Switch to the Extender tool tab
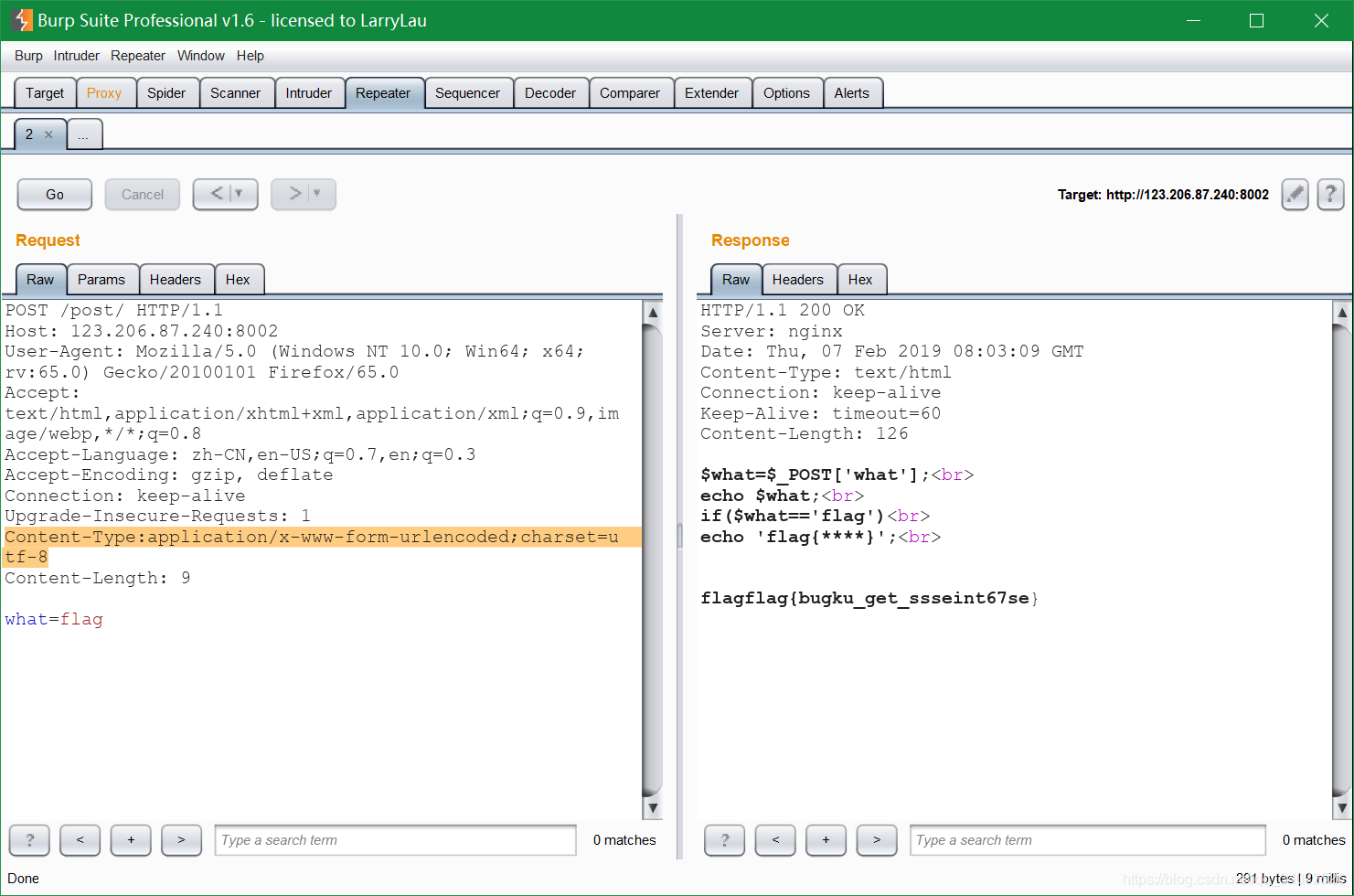Image resolution: width=1354 pixels, height=896 pixels. 711,93
